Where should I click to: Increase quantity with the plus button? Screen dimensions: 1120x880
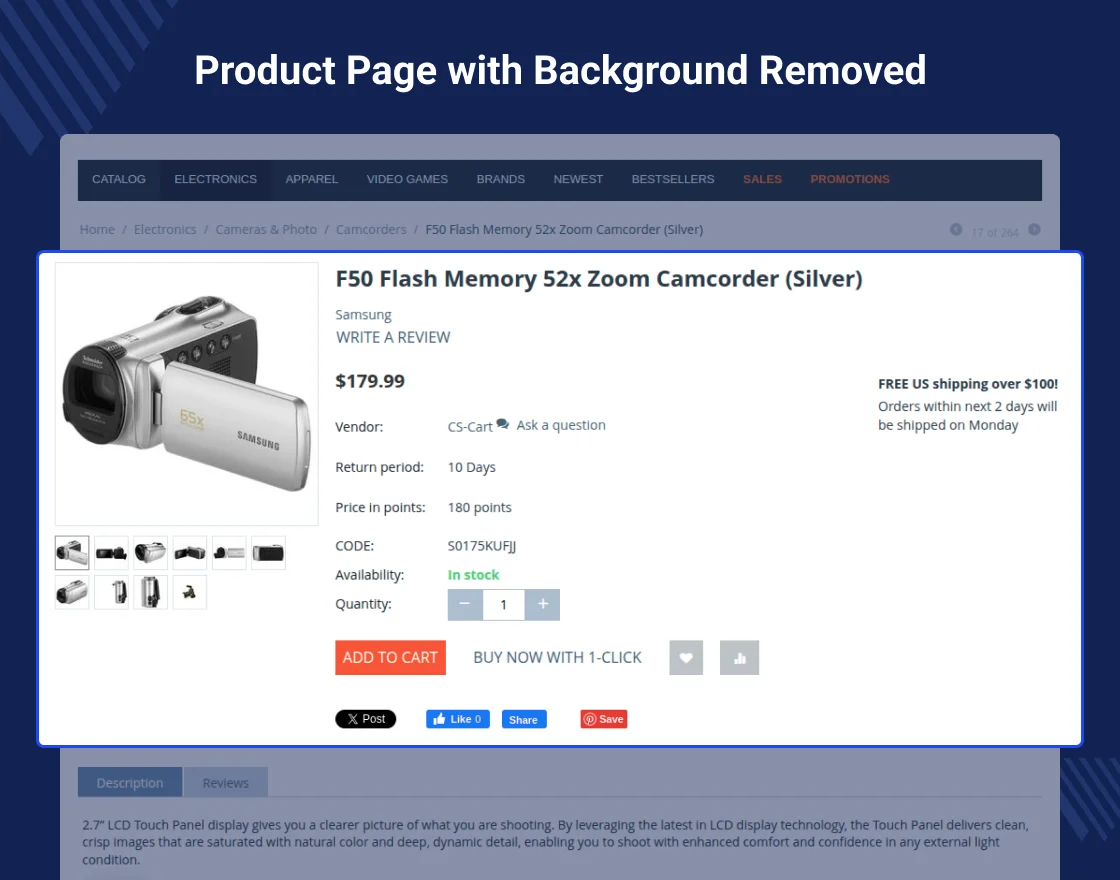pos(543,604)
